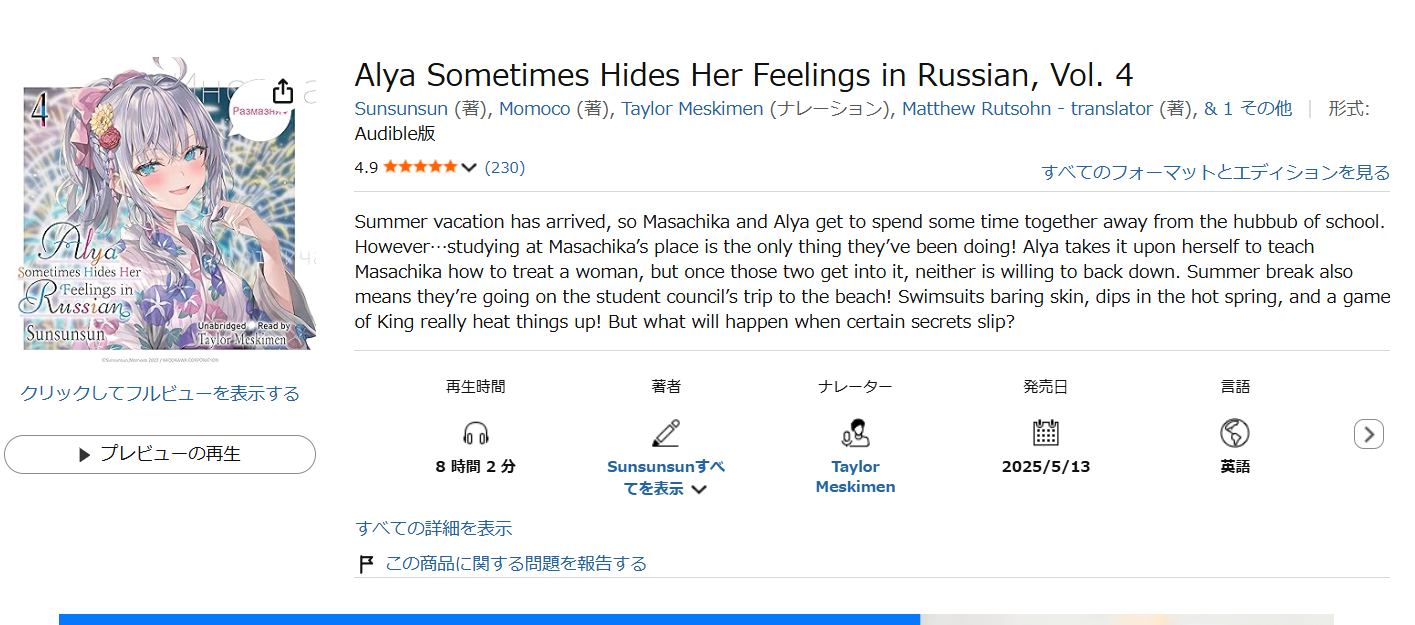Image resolution: width=1415 pixels, height=625 pixels.
Task: Click the flag report-problem icon
Action: [x=366, y=564]
